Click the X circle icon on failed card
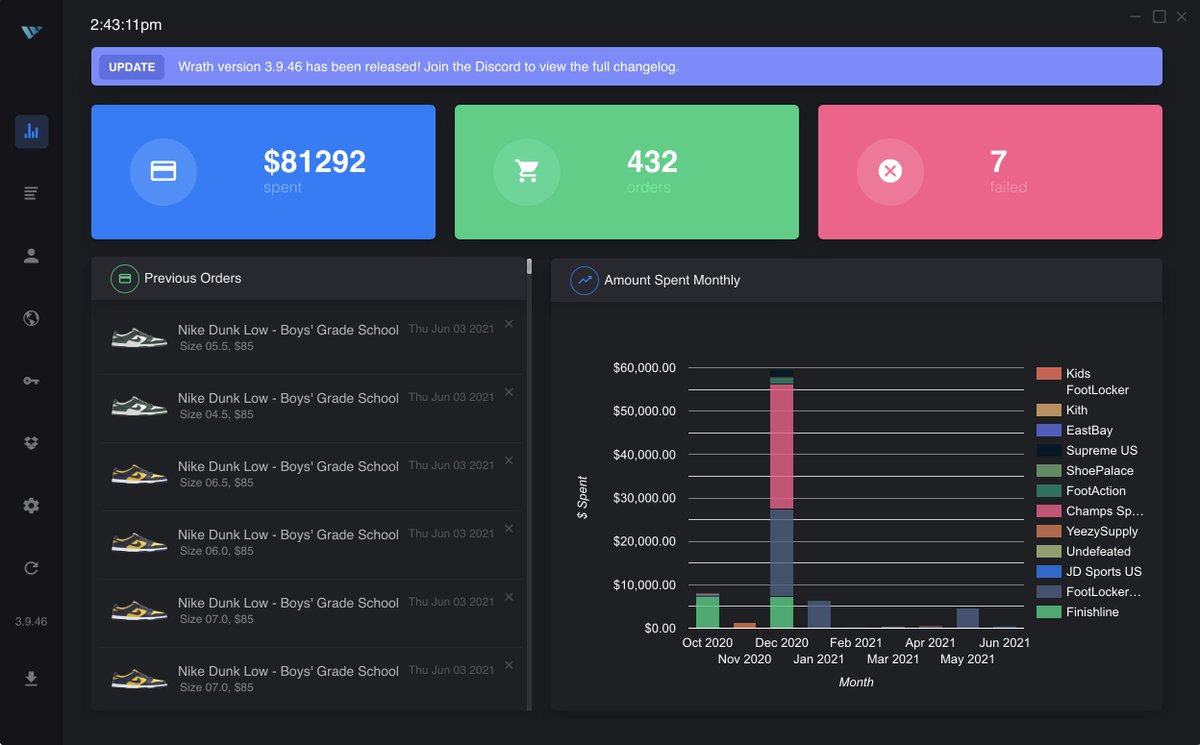1200x745 pixels. pos(890,172)
